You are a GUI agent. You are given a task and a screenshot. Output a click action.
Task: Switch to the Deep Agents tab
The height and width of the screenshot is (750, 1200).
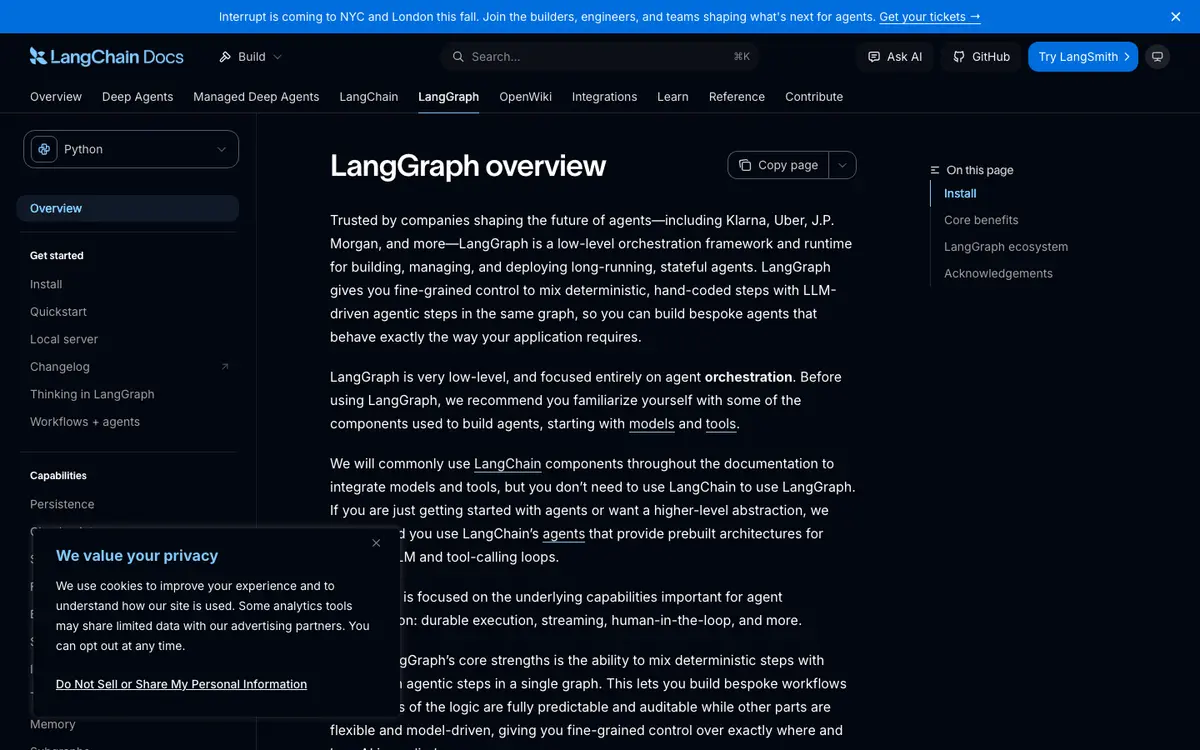(x=138, y=97)
